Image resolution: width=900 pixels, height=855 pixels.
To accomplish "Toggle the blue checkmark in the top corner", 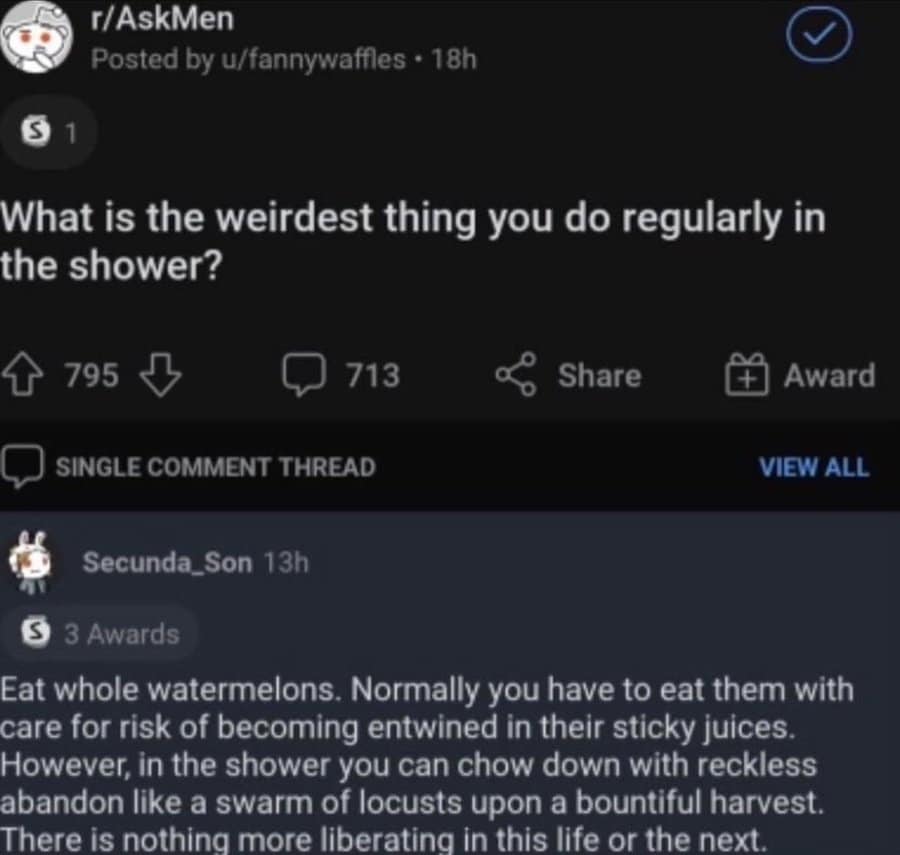I will point(818,35).
